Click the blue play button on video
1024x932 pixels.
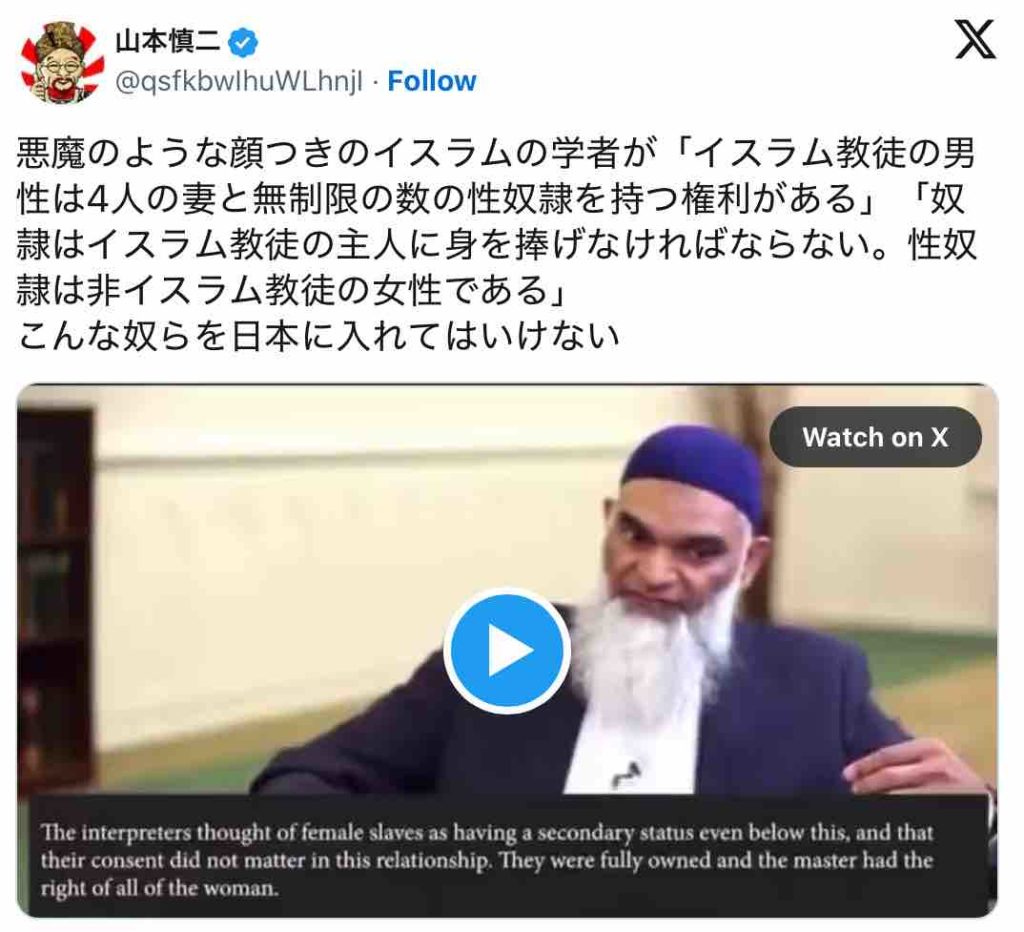point(507,651)
